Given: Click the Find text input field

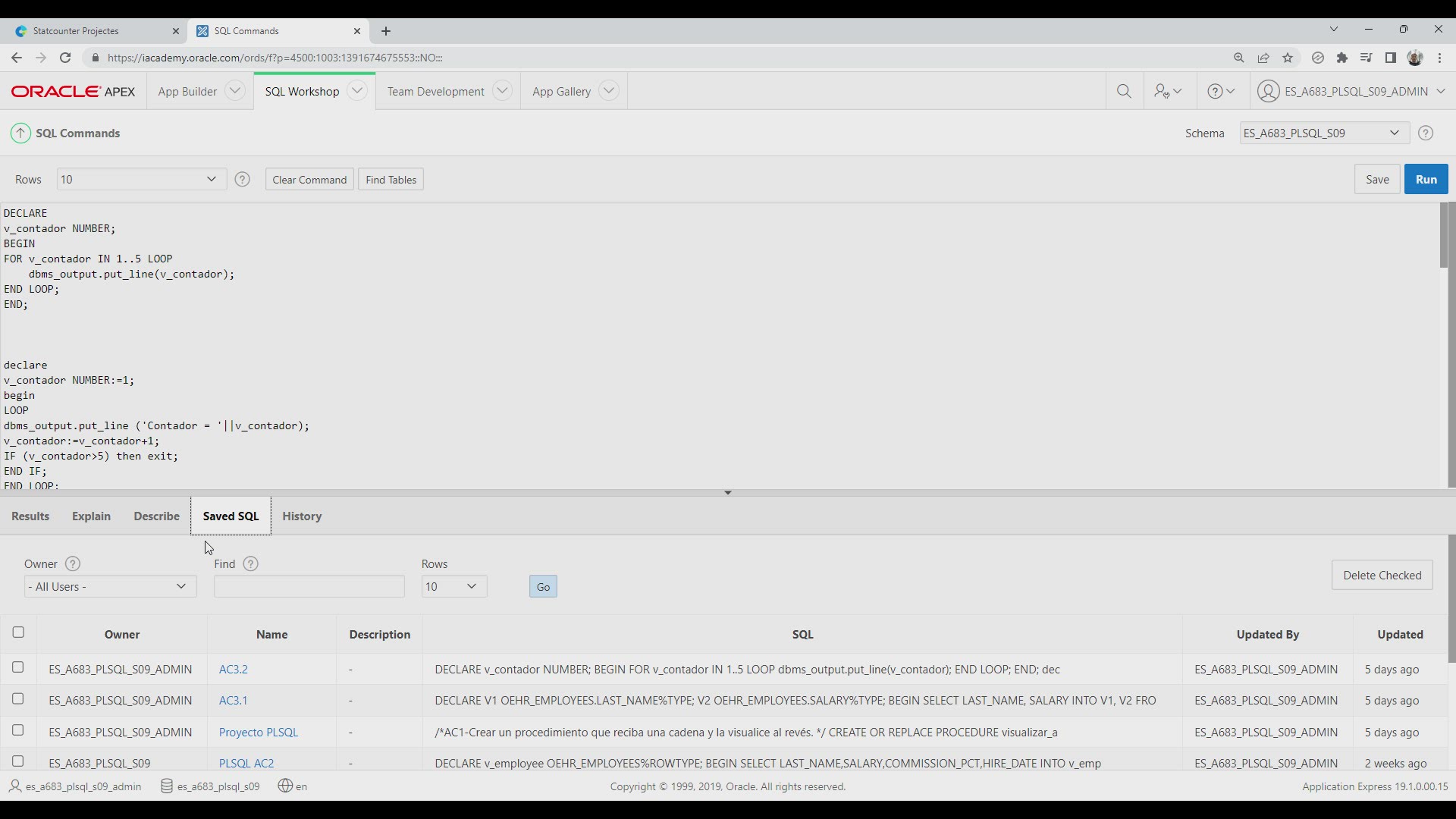Looking at the screenshot, I should [309, 587].
